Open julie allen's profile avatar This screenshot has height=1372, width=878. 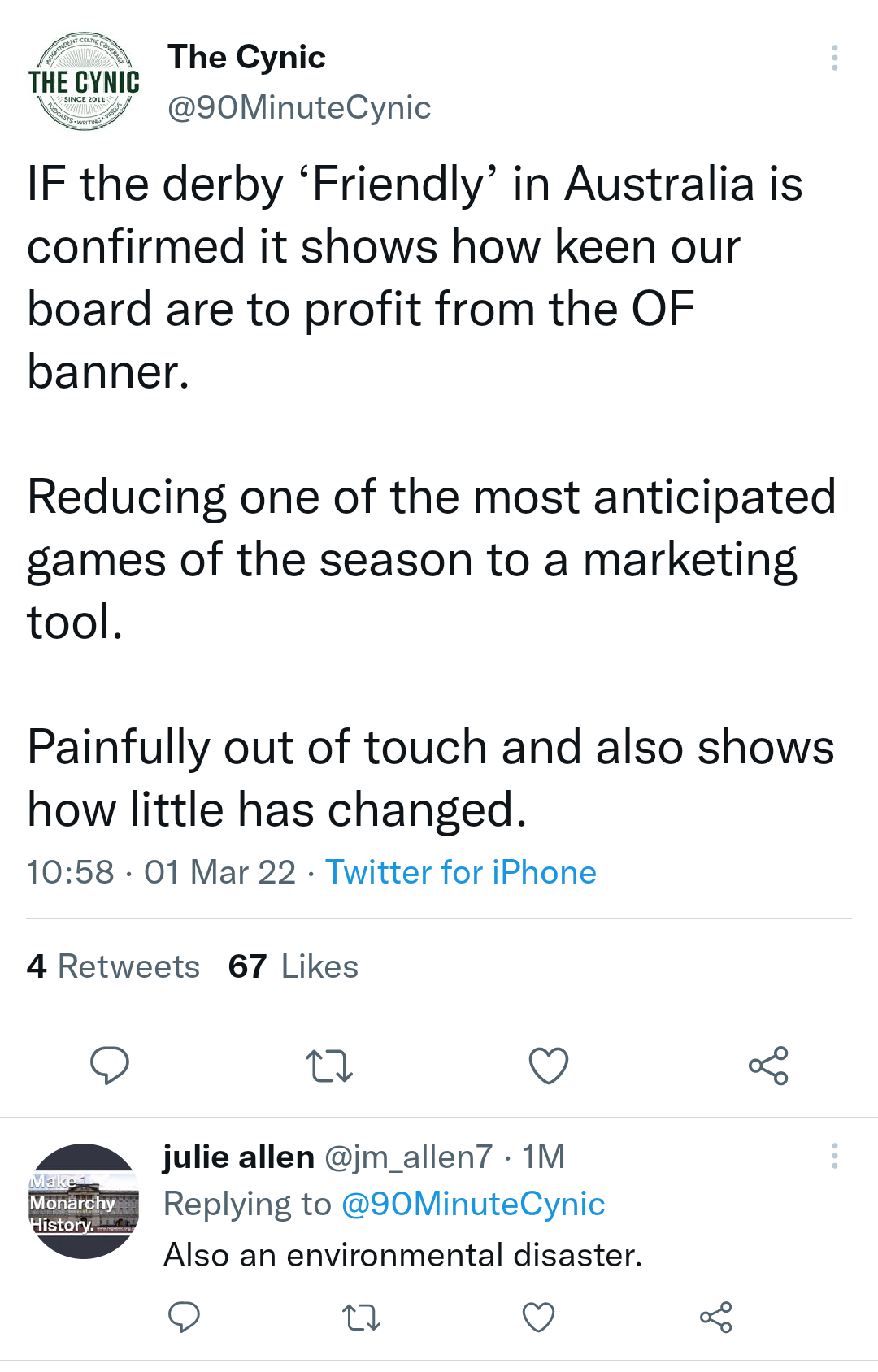pos(84,1201)
